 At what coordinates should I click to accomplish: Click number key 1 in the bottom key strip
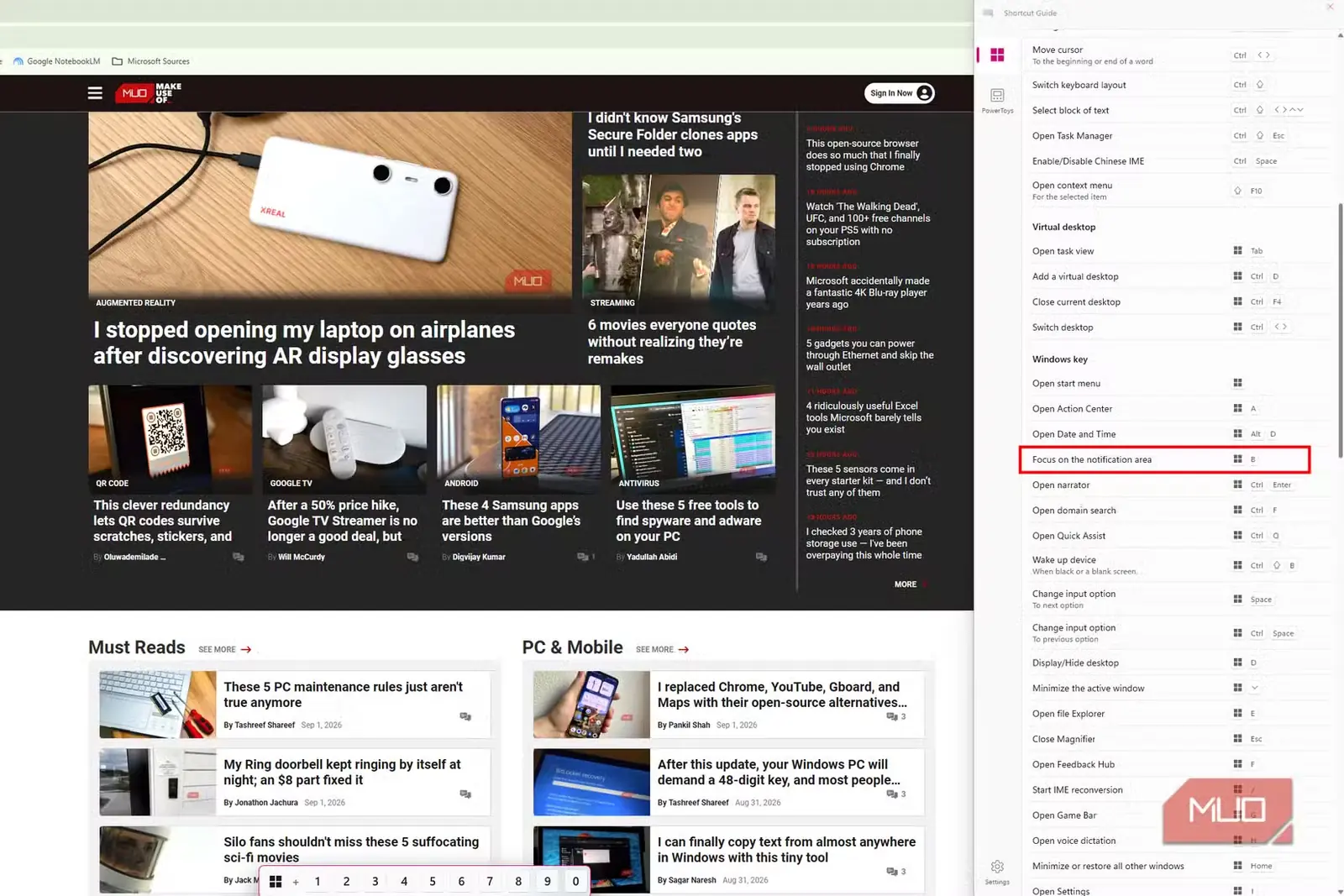click(318, 881)
